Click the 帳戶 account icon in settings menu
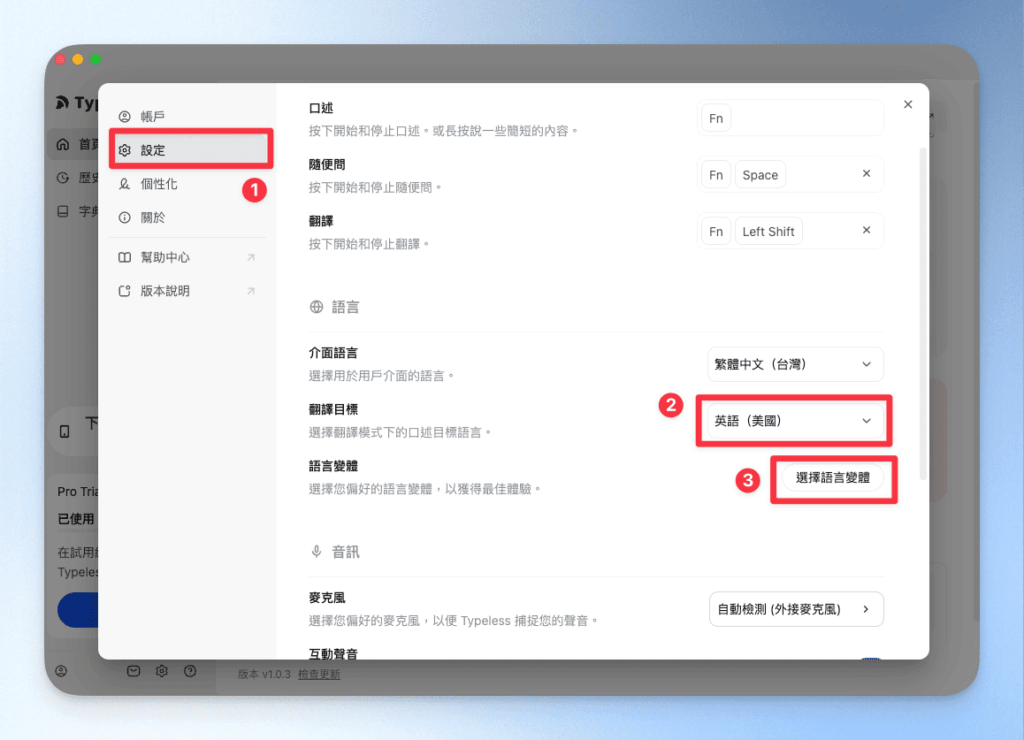This screenshot has height=740, width=1024. pyautogui.click(x=125, y=116)
